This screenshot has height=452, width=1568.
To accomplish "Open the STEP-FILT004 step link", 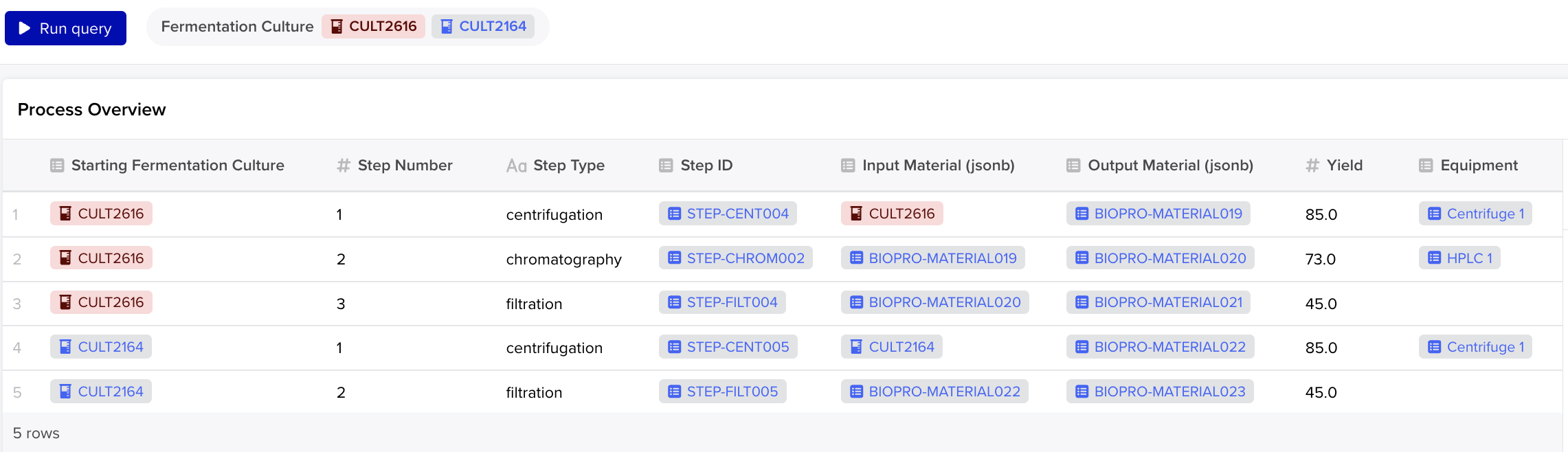I will (x=722, y=302).
